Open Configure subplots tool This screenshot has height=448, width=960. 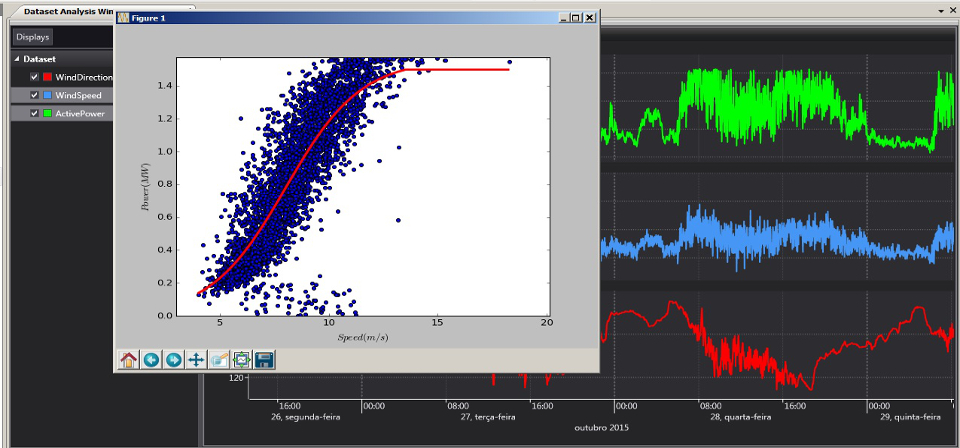tap(242, 360)
